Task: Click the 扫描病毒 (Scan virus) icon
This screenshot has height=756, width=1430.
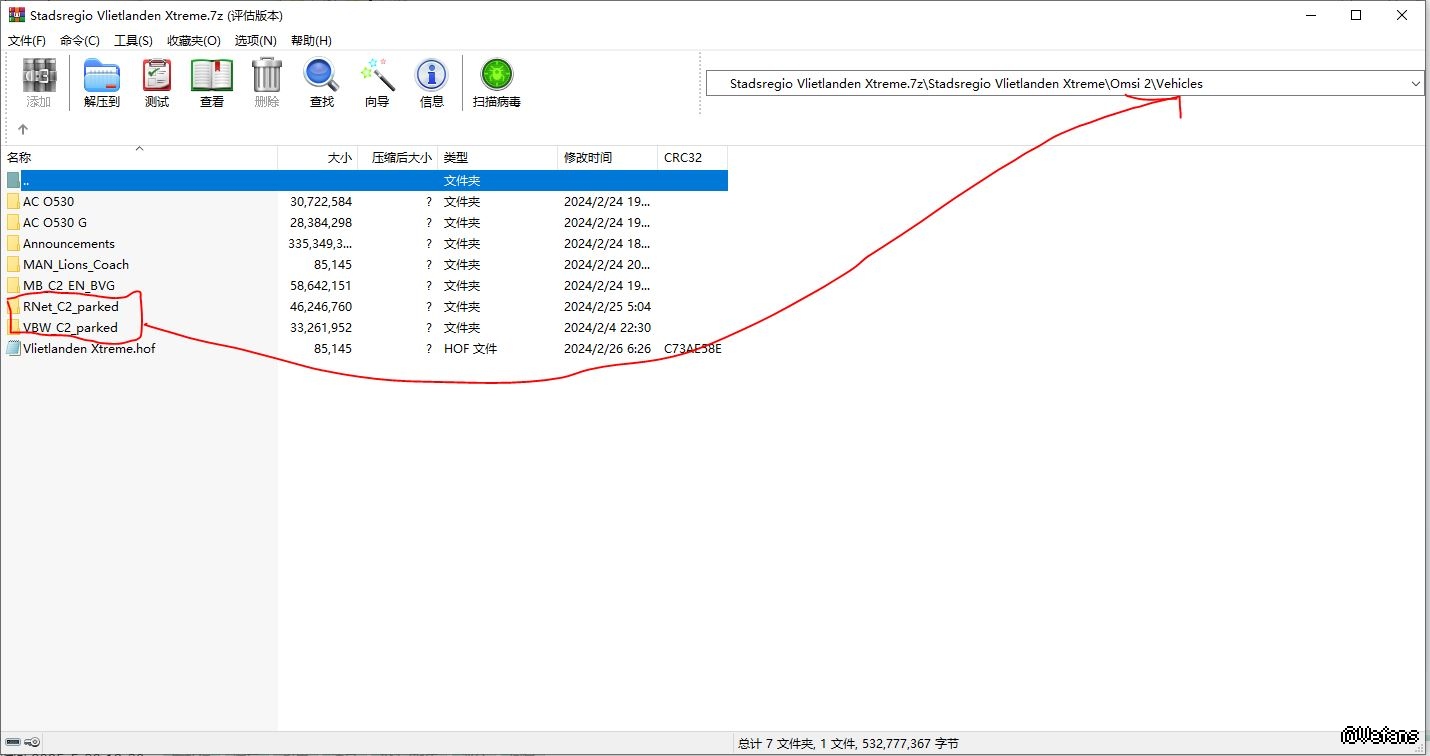Action: pyautogui.click(x=496, y=82)
